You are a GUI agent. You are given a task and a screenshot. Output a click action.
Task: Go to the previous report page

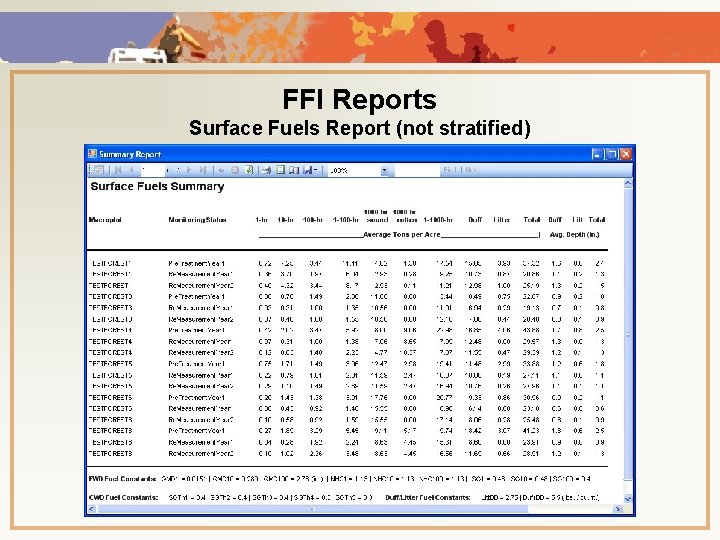point(131,170)
